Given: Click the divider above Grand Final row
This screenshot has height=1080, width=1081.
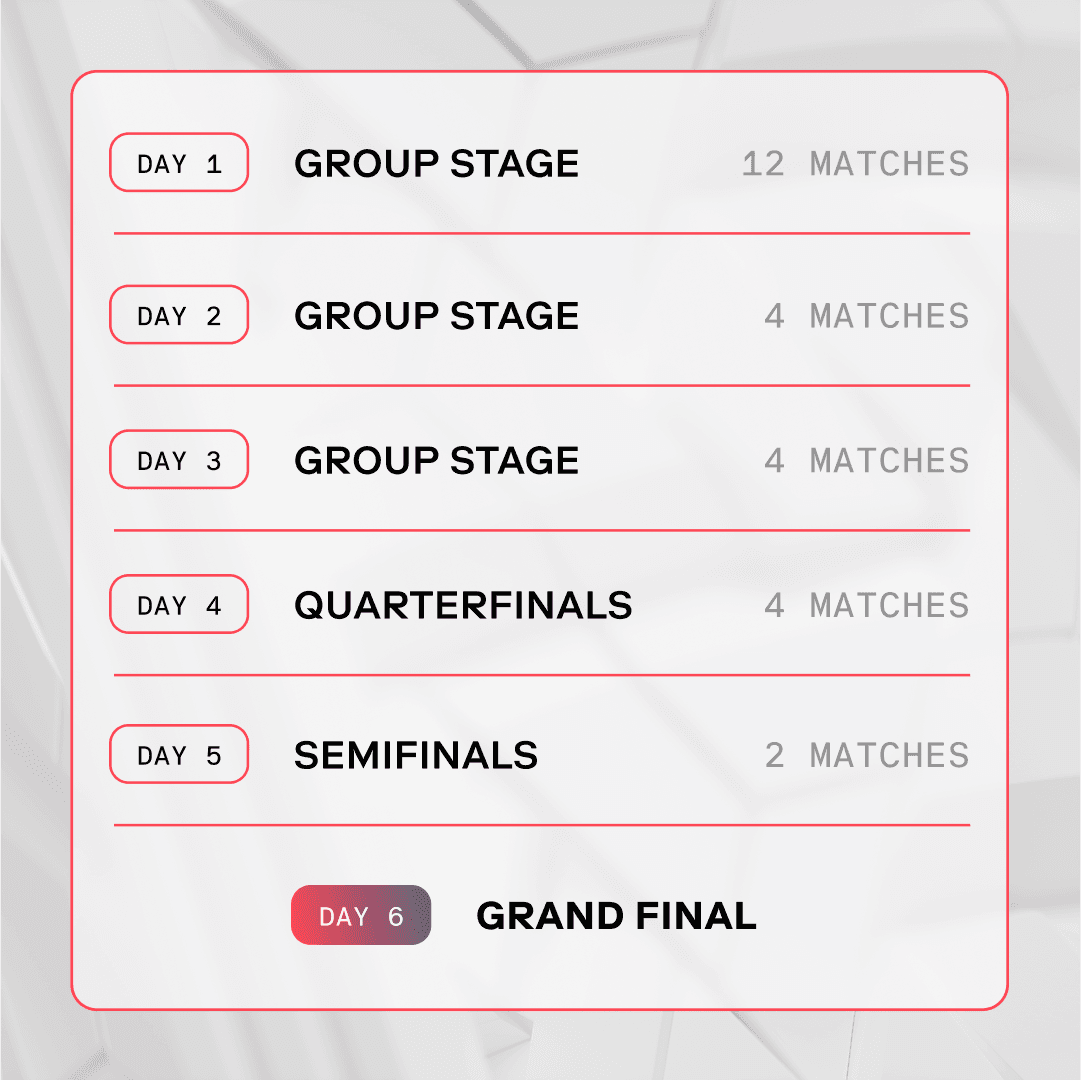Looking at the screenshot, I should (x=542, y=825).
